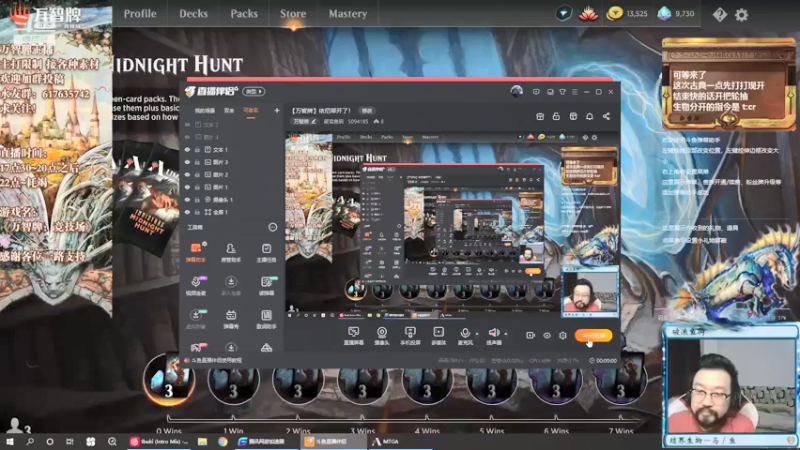Expand the speaker options arrow
Image resolution: width=800 pixels, height=450 pixels.
(x=506, y=334)
